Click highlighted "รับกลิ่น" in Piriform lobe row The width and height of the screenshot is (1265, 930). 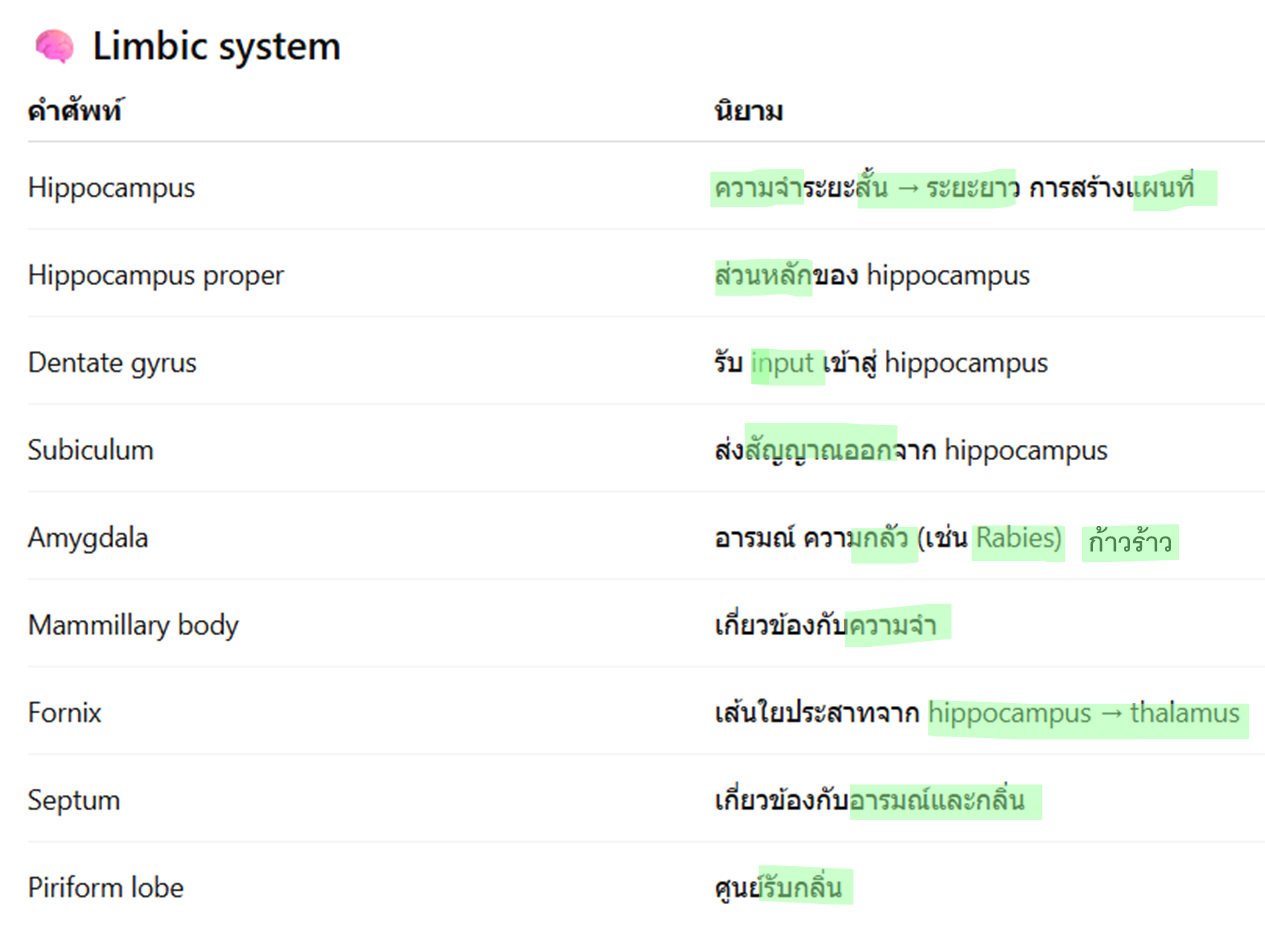point(803,888)
